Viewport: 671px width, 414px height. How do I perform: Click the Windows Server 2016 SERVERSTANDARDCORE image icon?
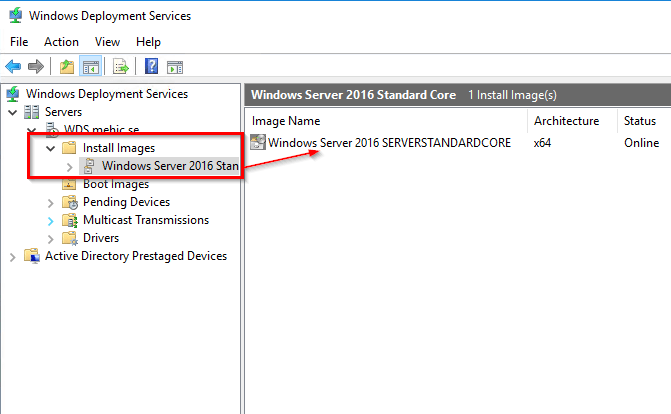(x=258, y=143)
